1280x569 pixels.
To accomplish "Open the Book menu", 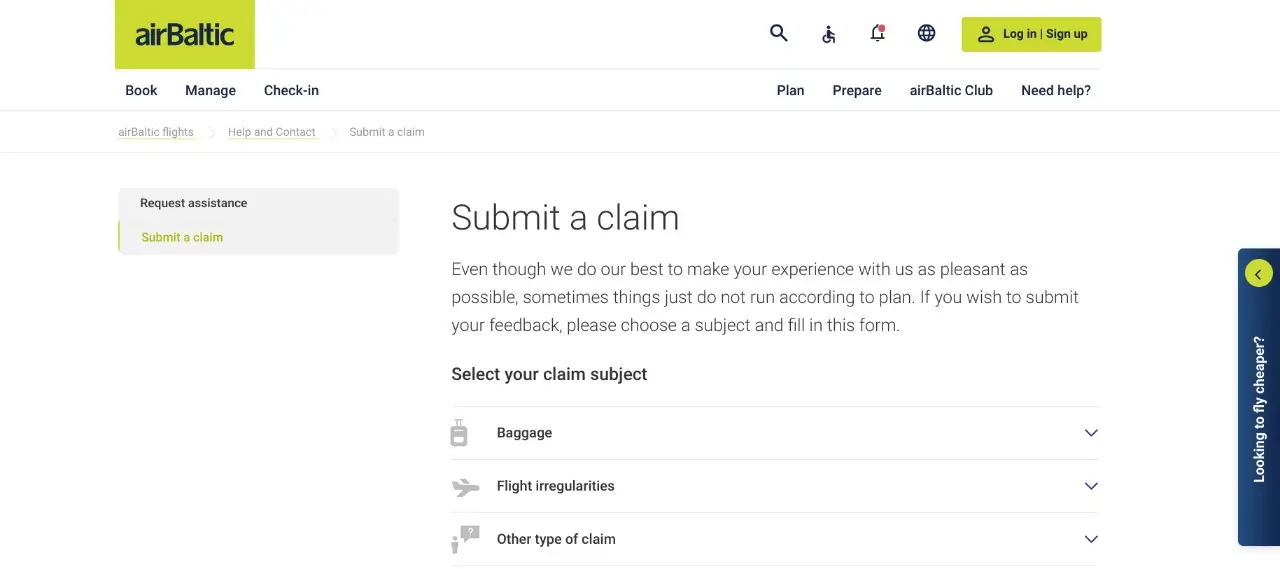I will click(141, 90).
